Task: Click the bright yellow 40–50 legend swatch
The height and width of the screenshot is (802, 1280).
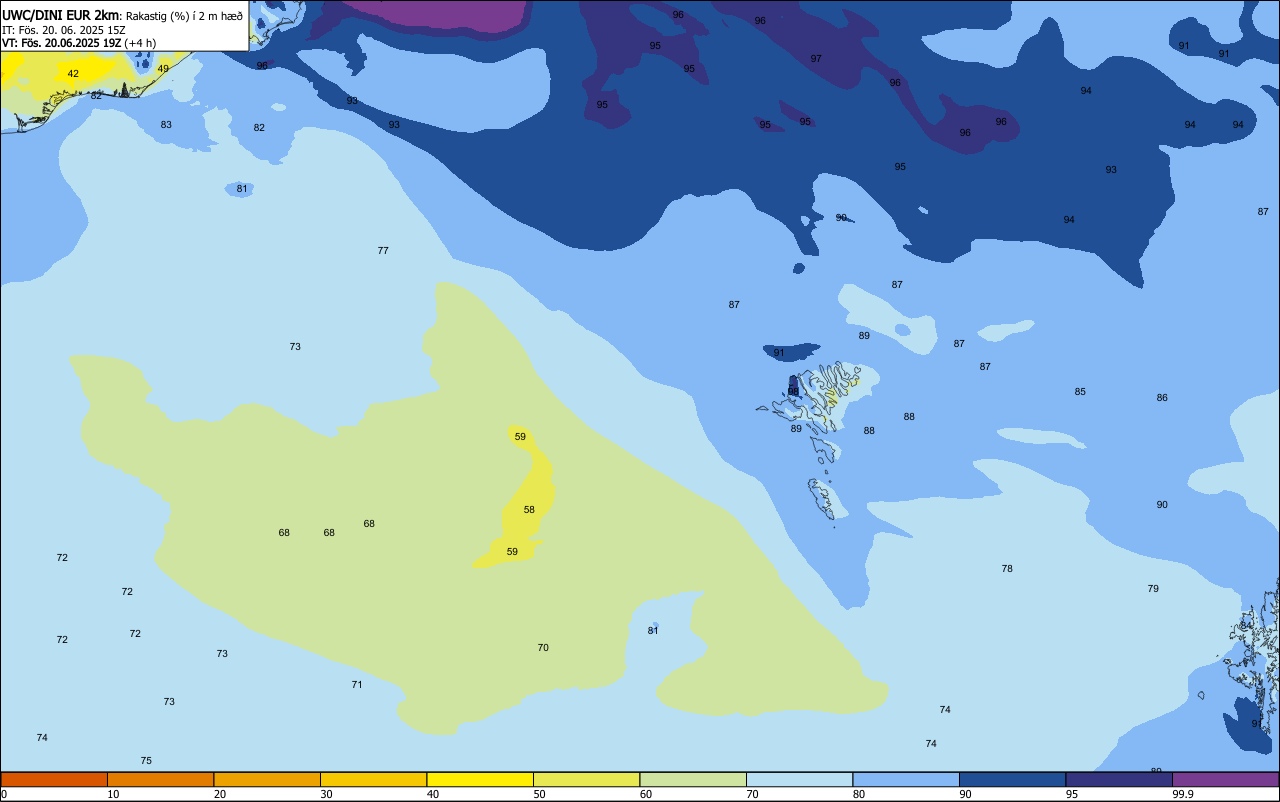Action: click(x=480, y=780)
